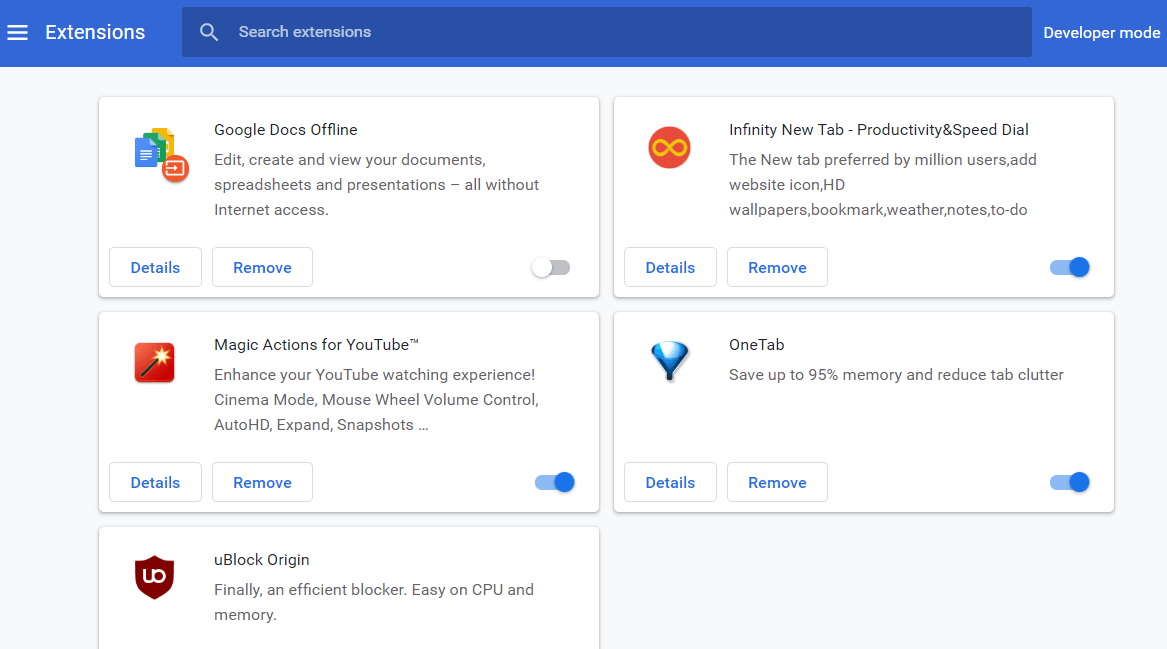This screenshot has height=649, width=1167.
Task: Click the OneTab funnel icon
Action: point(669,361)
